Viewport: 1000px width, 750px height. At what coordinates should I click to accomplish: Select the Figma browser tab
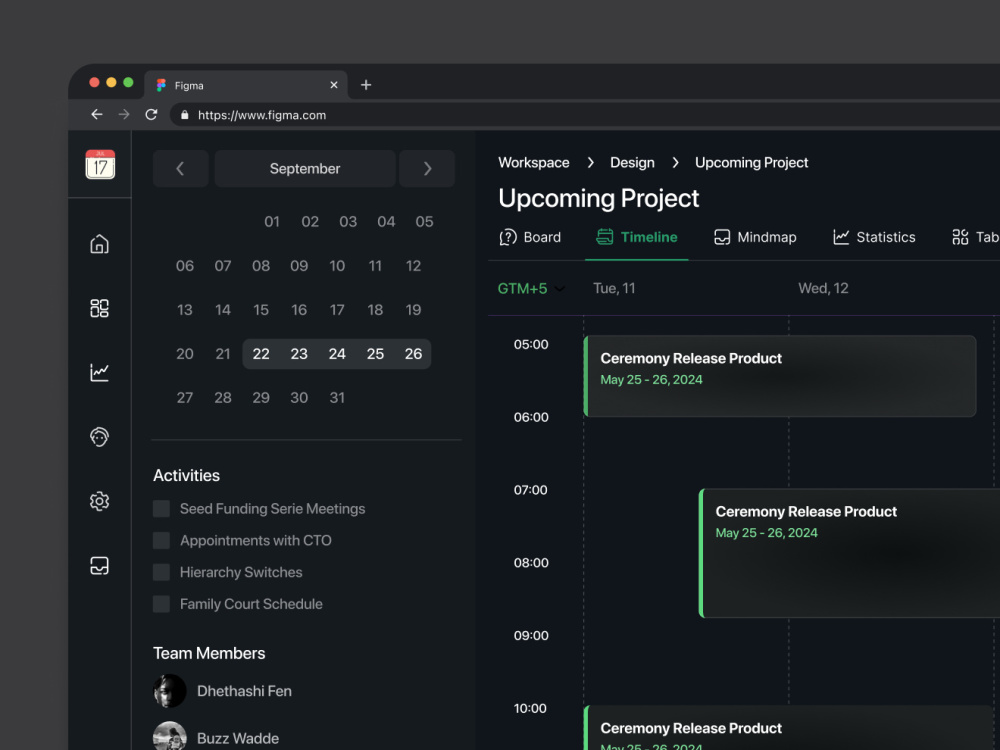[247, 85]
